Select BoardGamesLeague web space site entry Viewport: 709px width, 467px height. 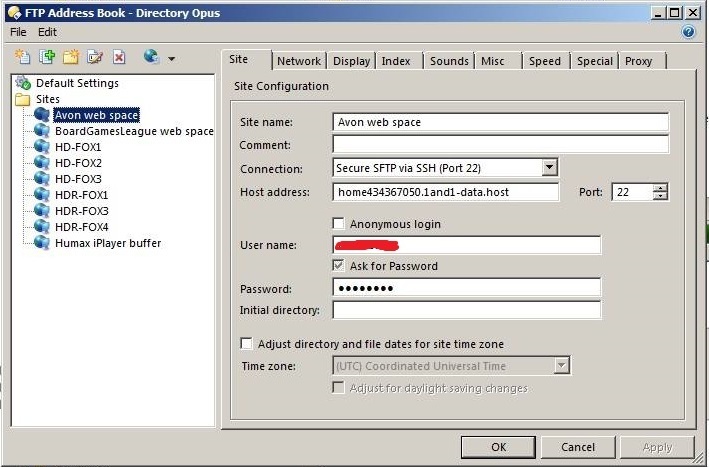[134, 131]
